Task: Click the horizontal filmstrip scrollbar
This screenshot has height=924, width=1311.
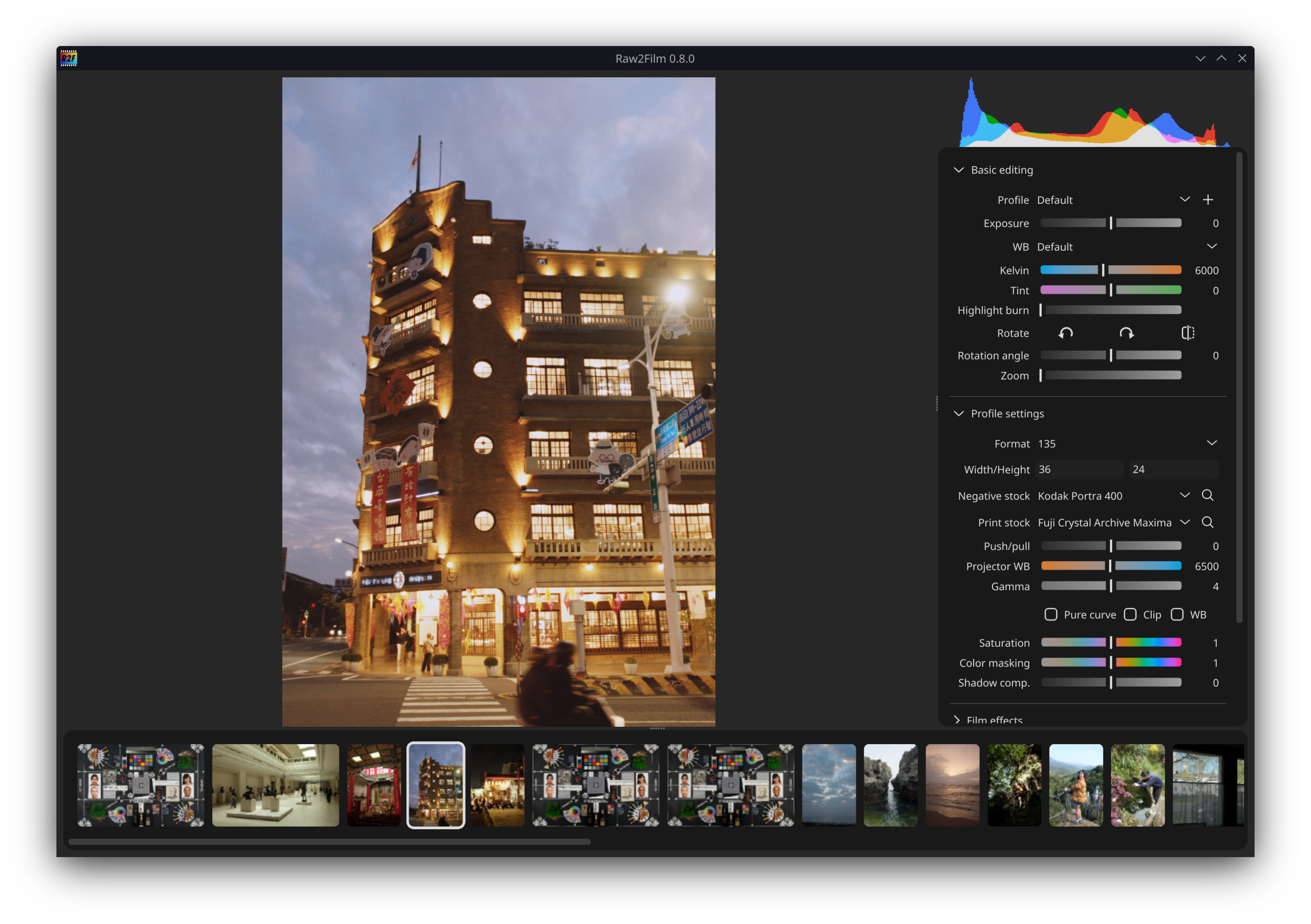Action: coord(329,842)
